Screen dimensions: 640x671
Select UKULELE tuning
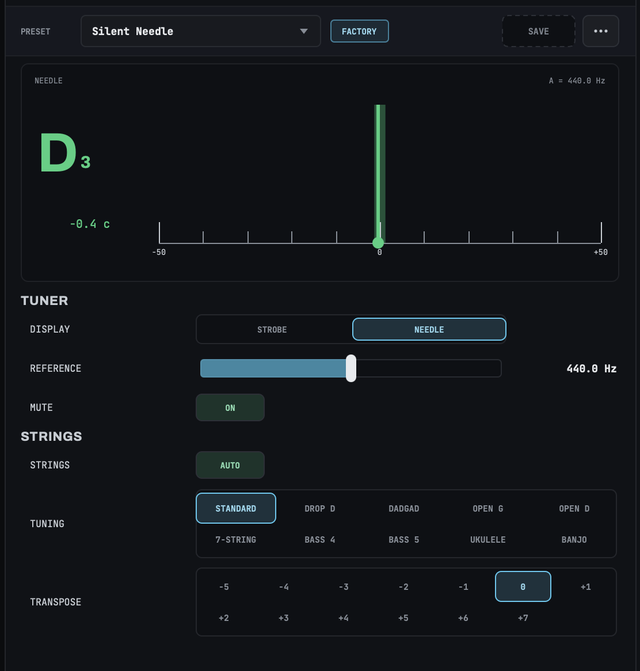point(488,540)
